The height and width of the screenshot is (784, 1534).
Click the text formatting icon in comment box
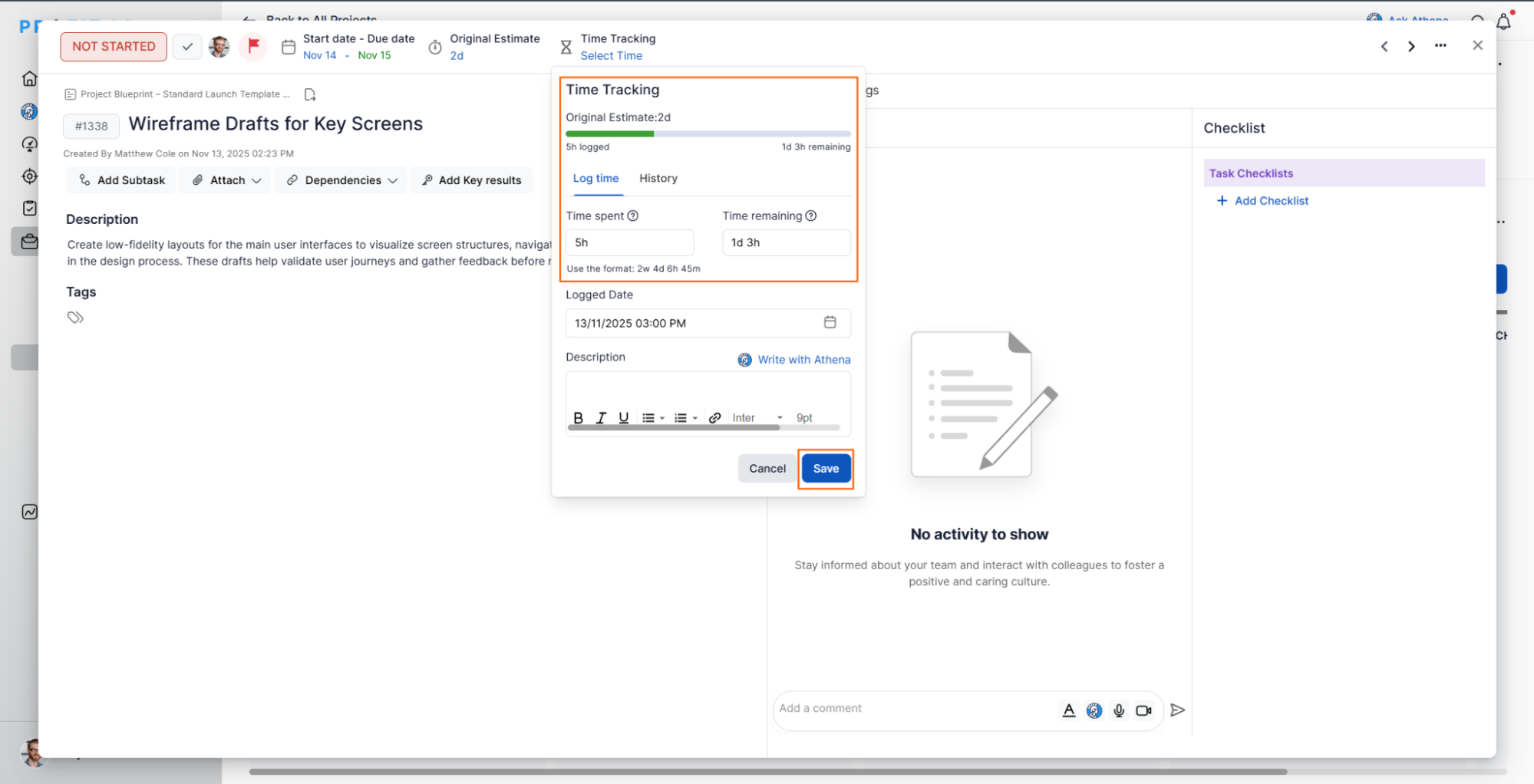click(x=1069, y=710)
